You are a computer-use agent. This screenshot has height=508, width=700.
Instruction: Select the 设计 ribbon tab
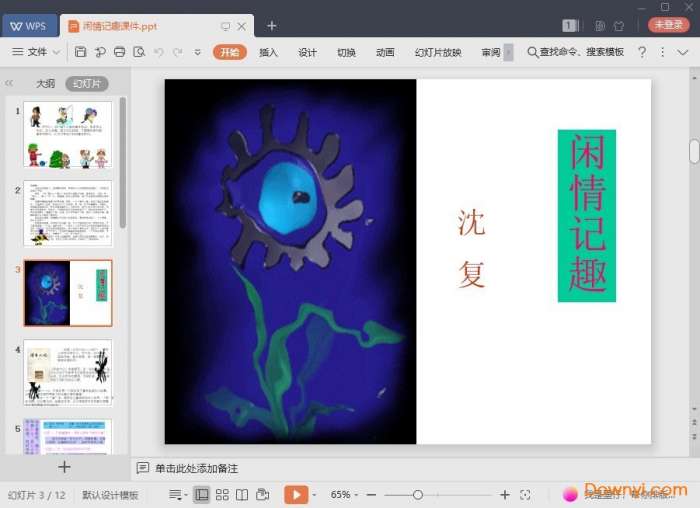point(307,52)
